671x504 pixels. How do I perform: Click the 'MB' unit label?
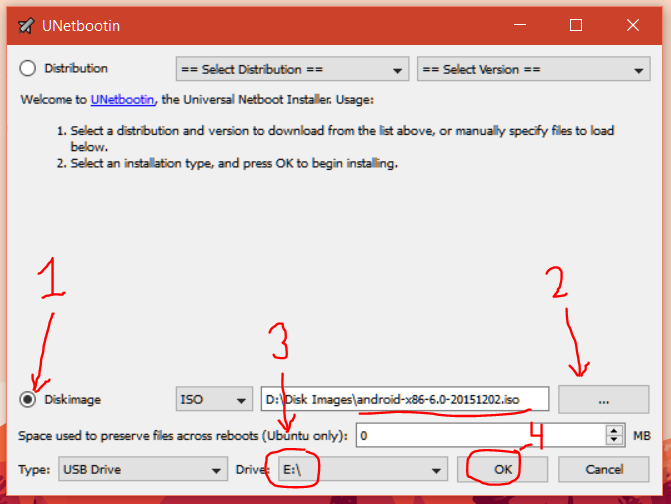point(641,436)
